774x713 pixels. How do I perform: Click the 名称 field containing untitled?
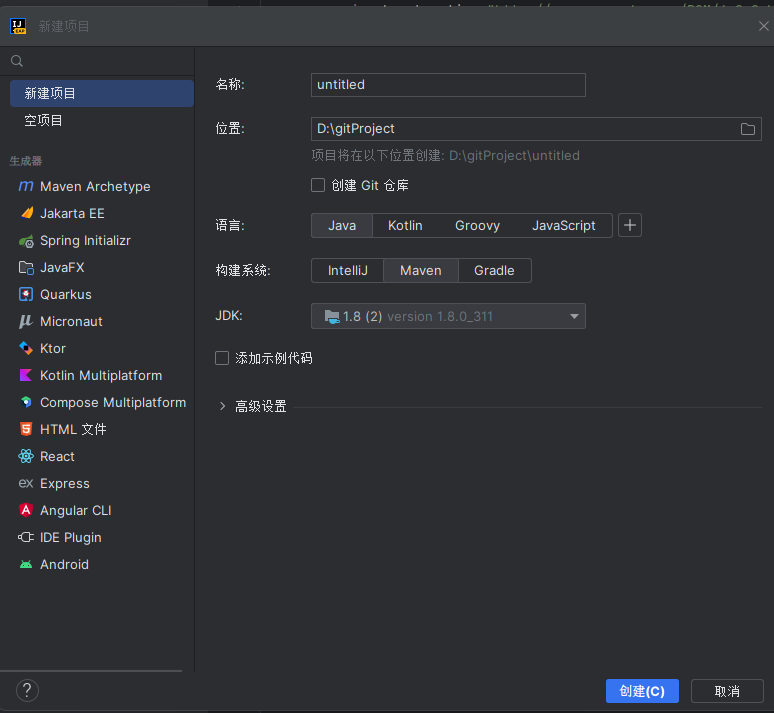pos(448,85)
